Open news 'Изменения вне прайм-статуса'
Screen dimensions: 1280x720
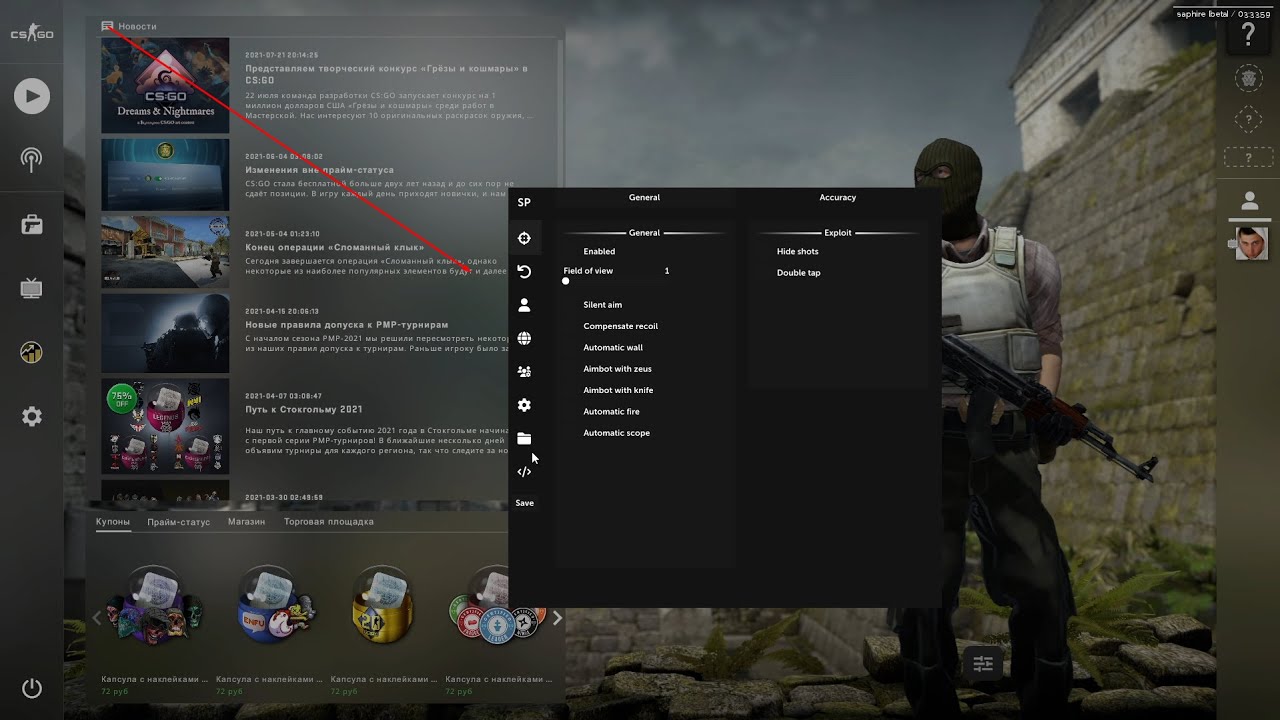319,170
